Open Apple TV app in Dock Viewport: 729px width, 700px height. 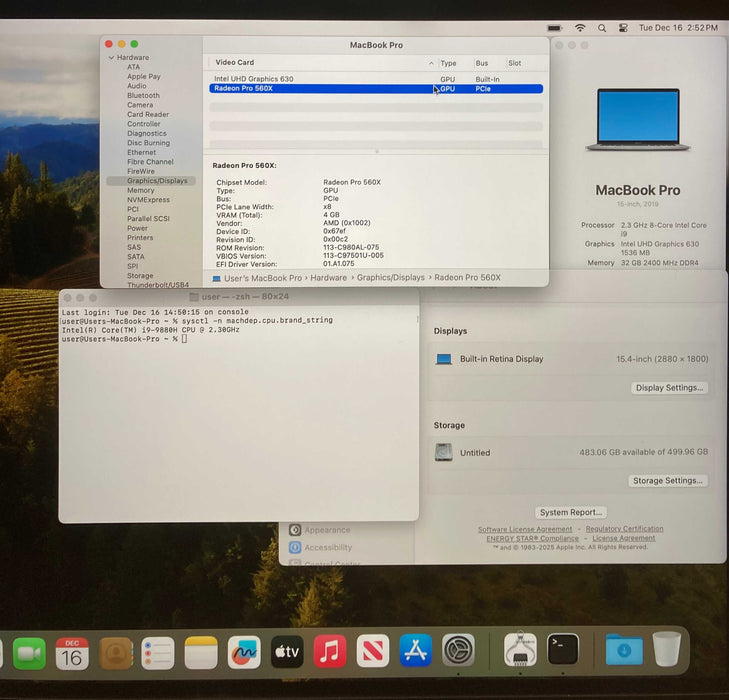click(287, 652)
